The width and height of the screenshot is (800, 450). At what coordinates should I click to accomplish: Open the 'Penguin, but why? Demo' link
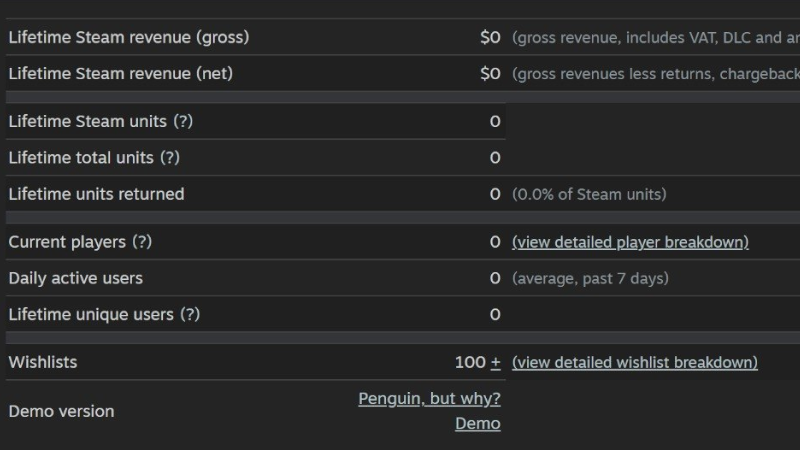[429, 411]
